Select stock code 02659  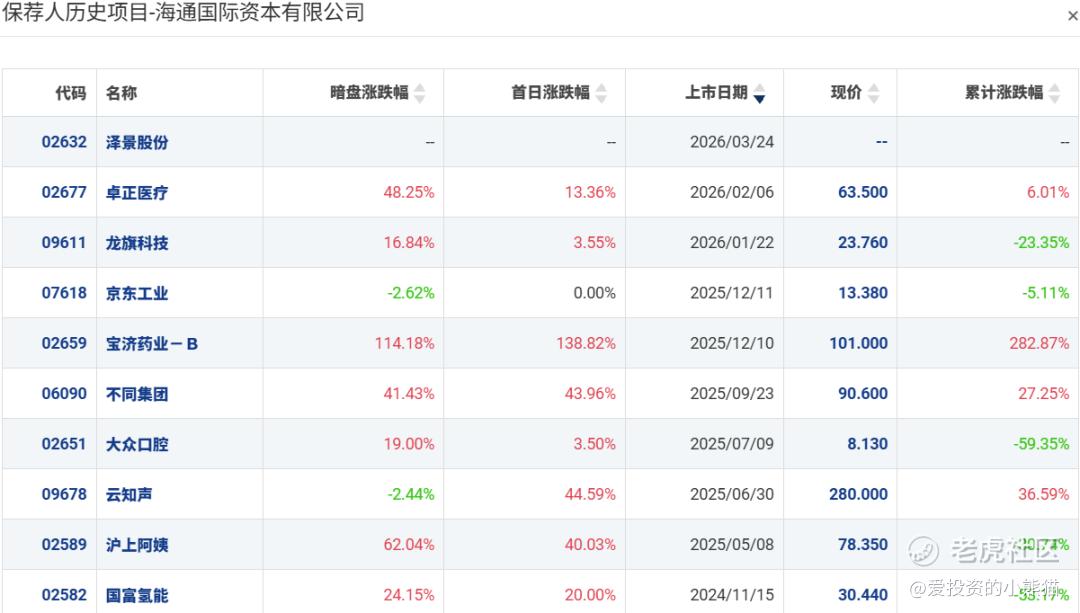tap(64, 343)
